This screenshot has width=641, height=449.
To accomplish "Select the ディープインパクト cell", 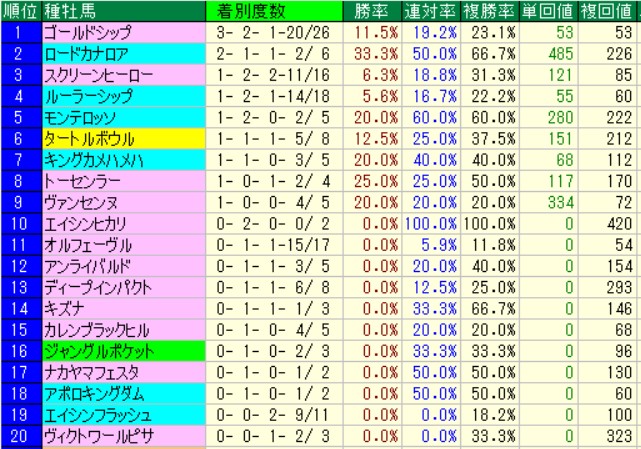I will [x=123, y=287].
